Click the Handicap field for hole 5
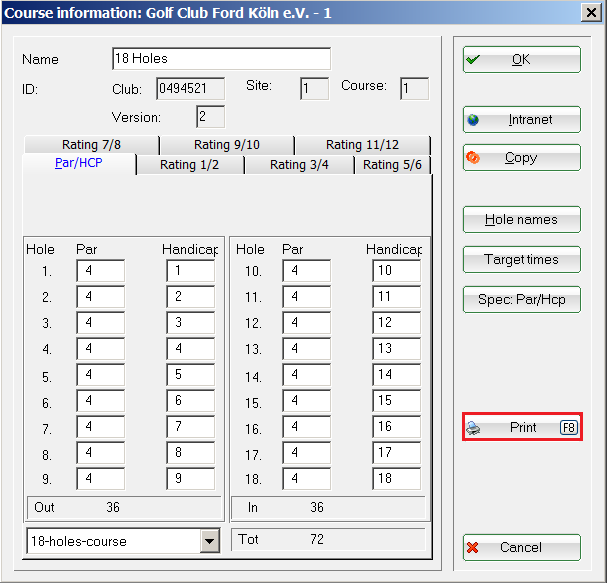 [190, 375]
